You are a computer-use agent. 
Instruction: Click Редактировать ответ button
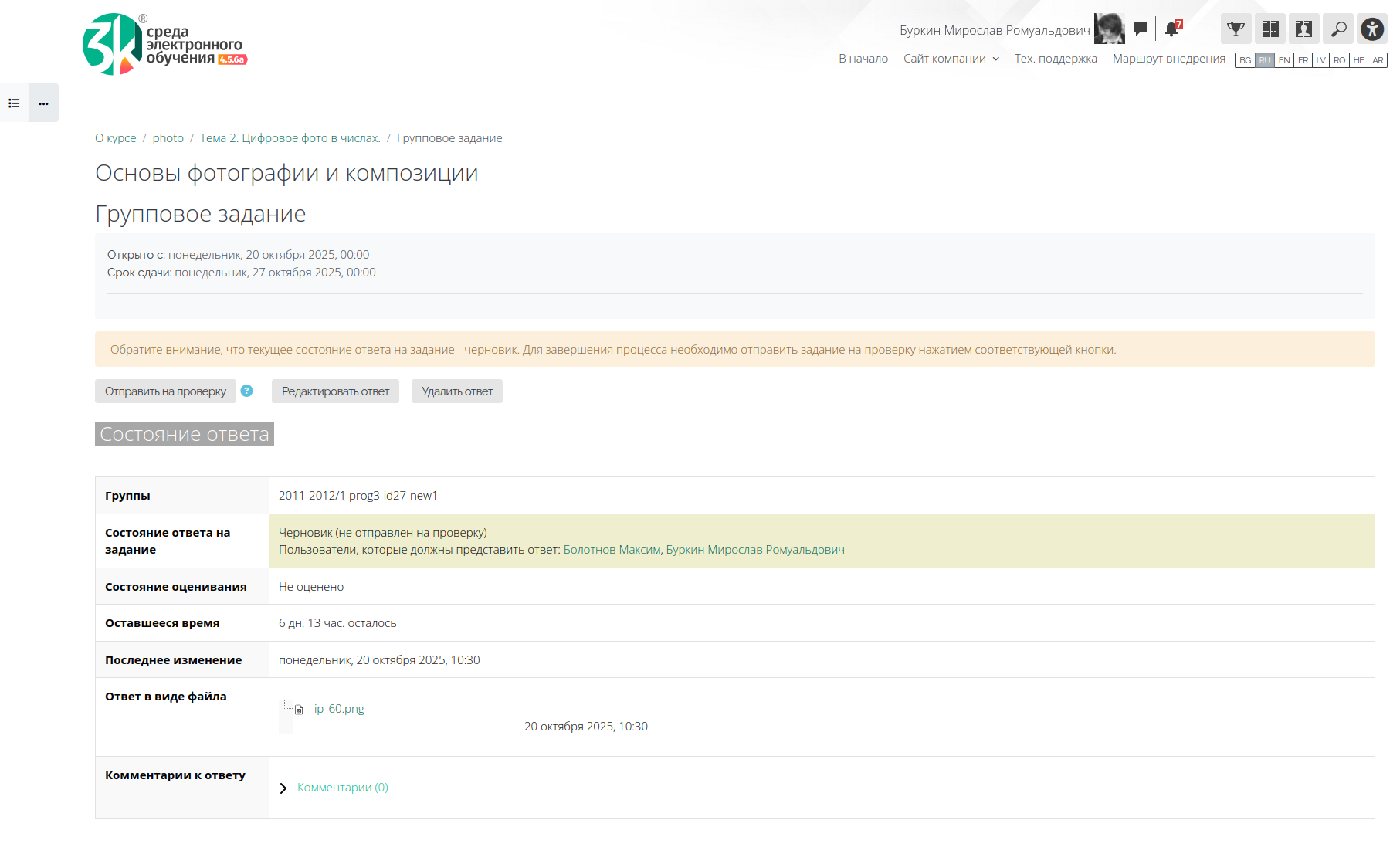pyautogui.click(x=335, y=391)
